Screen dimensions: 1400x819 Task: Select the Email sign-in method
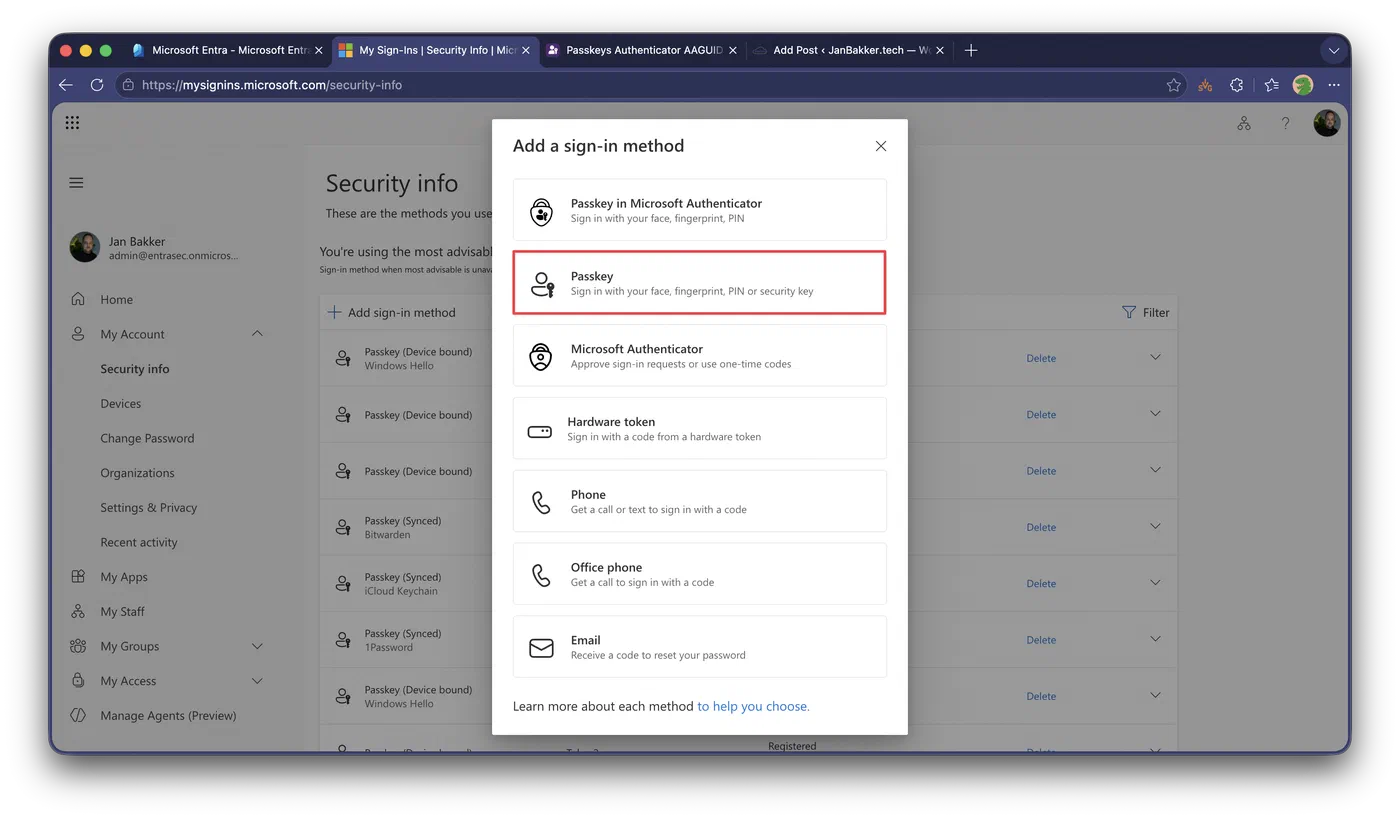click(700, 647)
